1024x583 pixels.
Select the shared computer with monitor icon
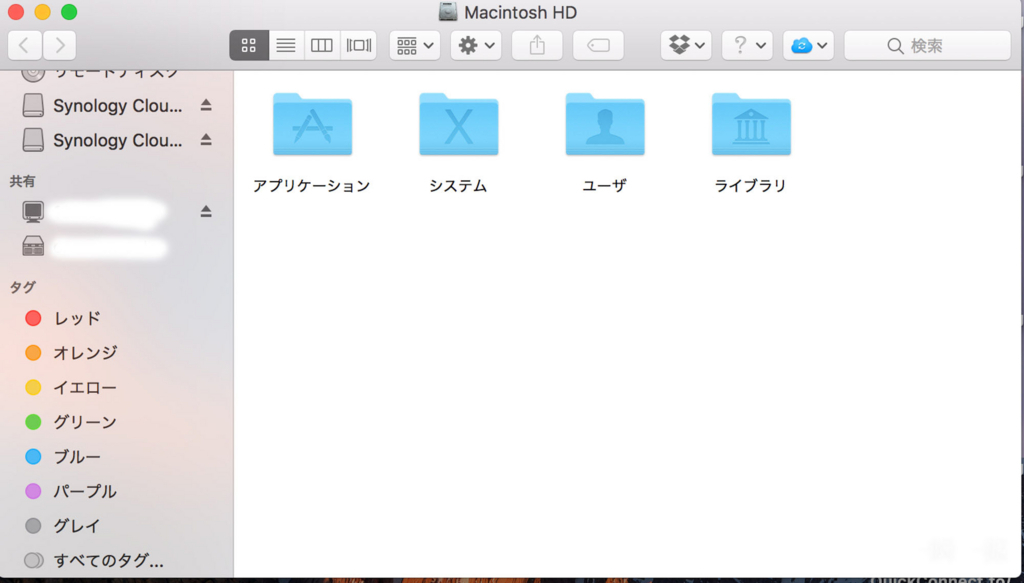(x=95, y=211)
